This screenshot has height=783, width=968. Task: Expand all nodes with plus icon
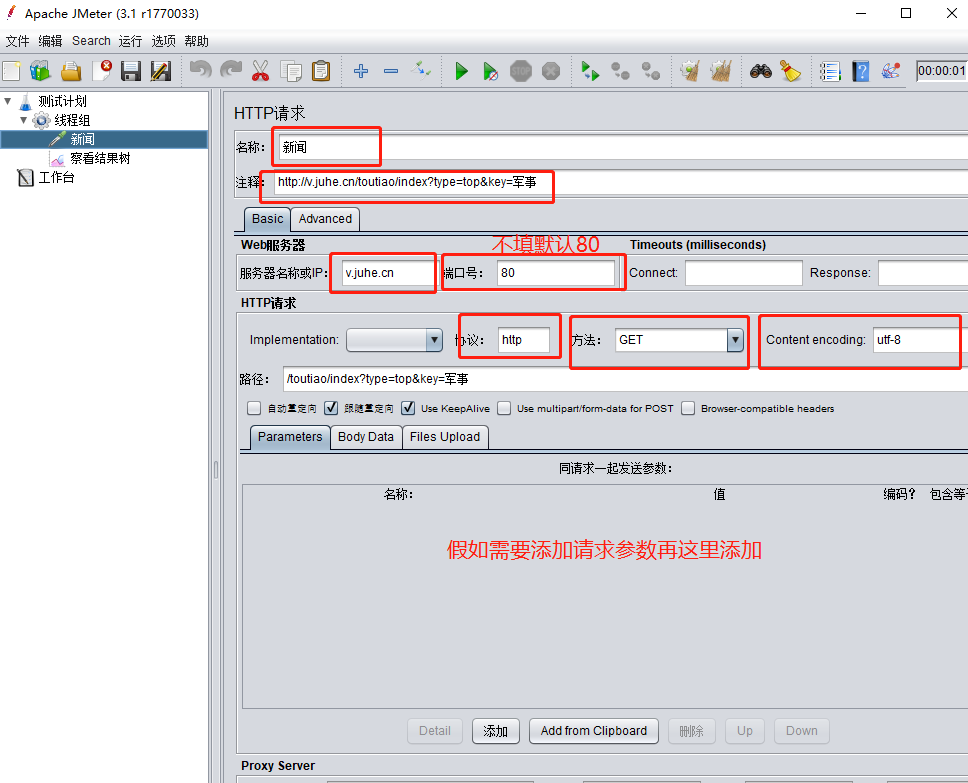pos(361,71)
